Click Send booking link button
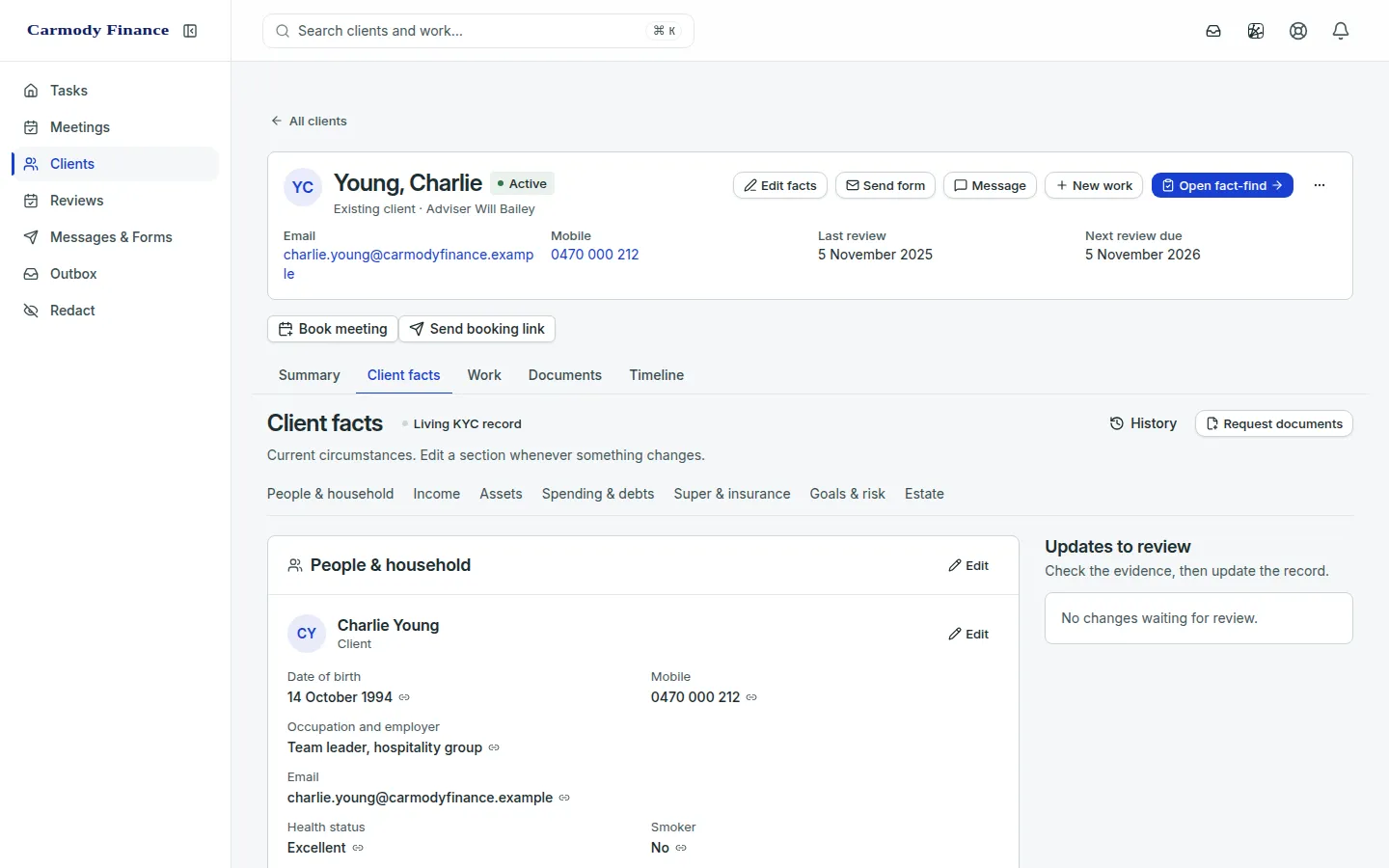This screenshot has width=1389, height=868. (477, 329)
